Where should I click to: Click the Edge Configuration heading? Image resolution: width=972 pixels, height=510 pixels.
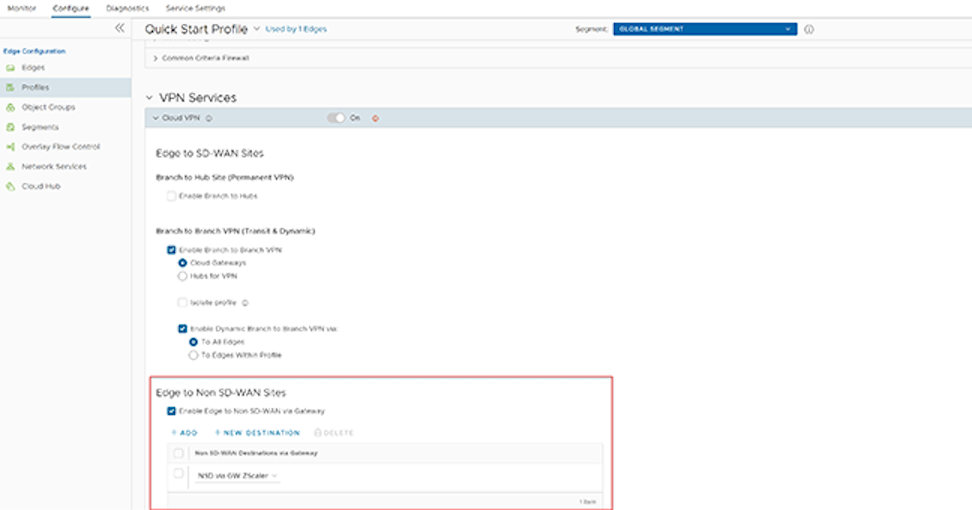coord(34,51)
